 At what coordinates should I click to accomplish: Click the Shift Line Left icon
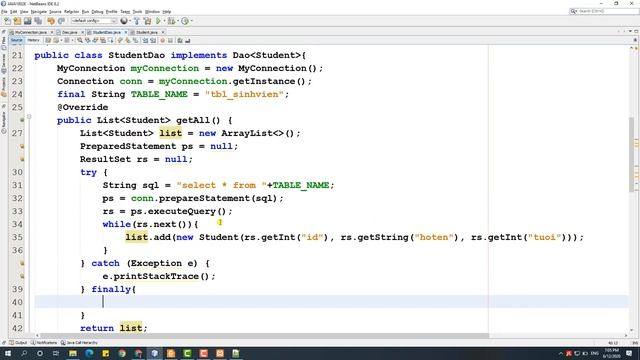(x=145, y=40)
